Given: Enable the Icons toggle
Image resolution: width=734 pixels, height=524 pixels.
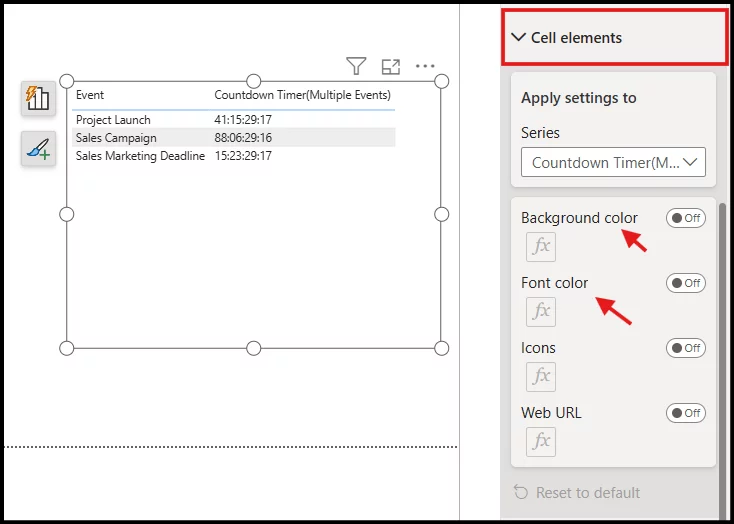Looking at the screenshot, I should coord(686,348).
